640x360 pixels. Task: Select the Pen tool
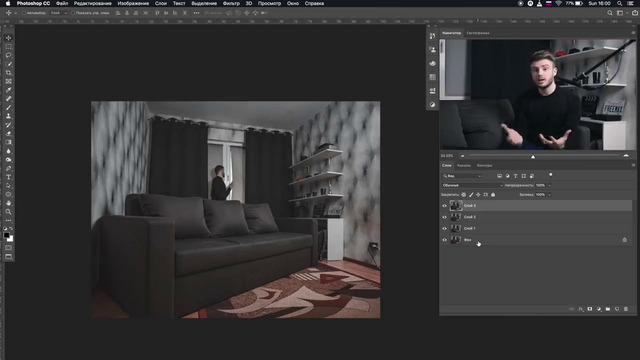[8, 168]
